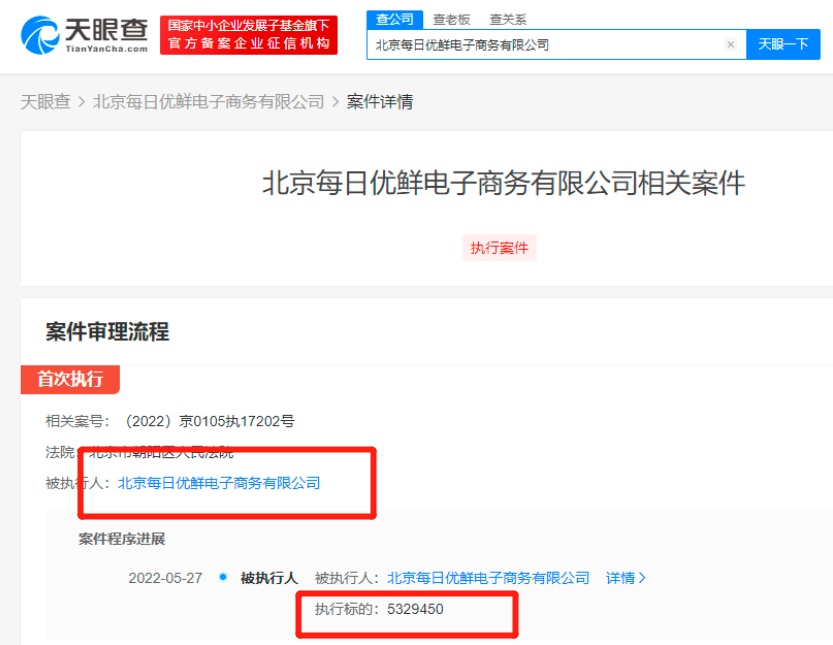The image size is (833, 645).
Task: Click the 案件审理流程 heading
Action: (107, 332)
